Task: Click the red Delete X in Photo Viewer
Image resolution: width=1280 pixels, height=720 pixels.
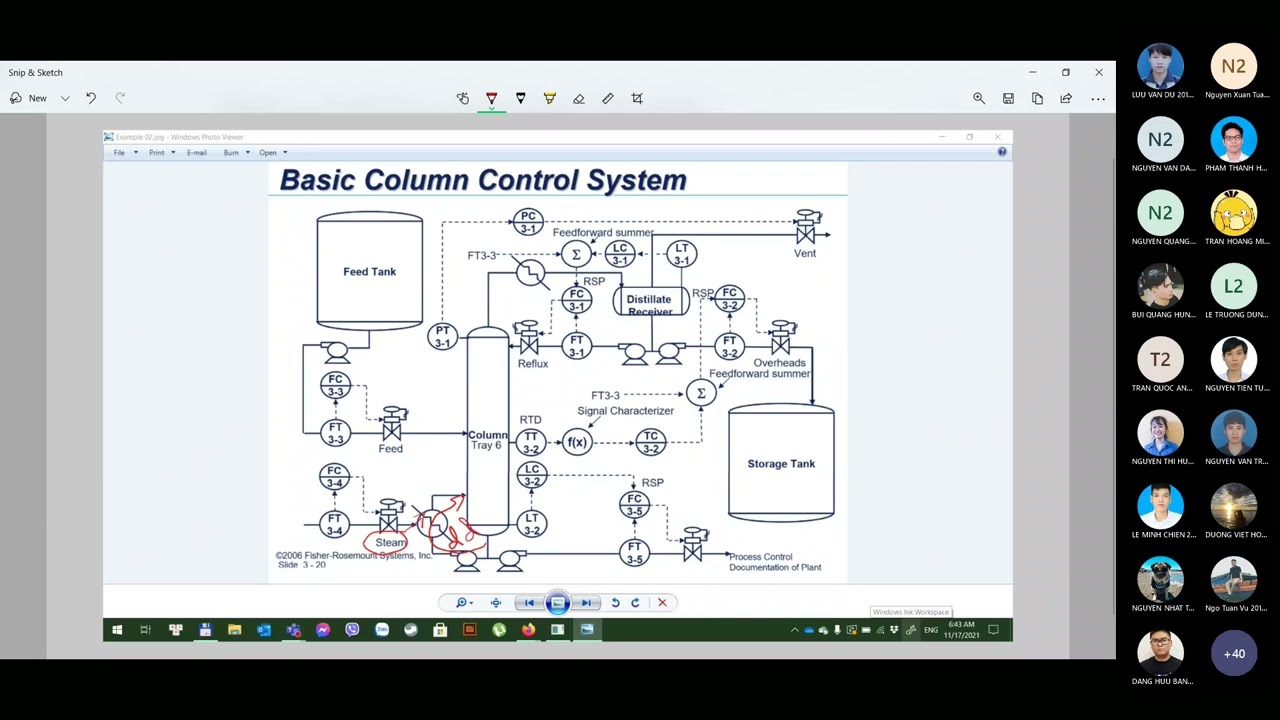Action: 662,602
